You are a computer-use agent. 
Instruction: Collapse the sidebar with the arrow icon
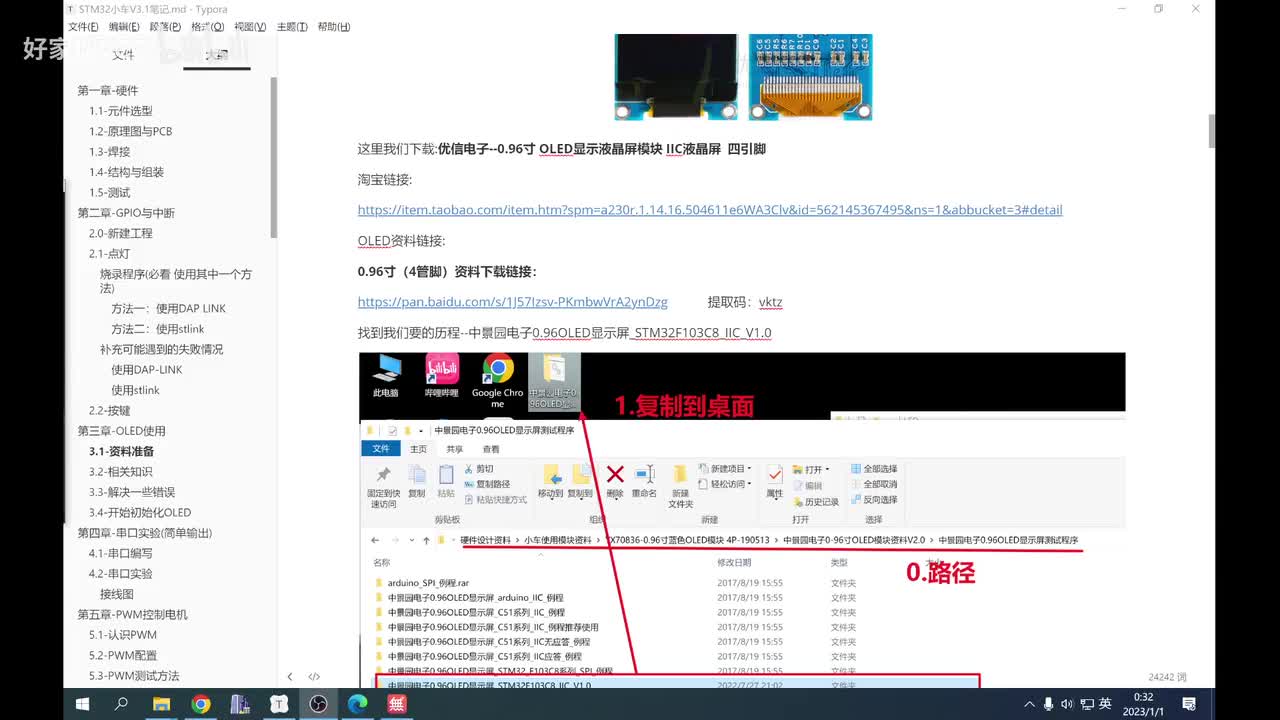click(x=290, y=677)
